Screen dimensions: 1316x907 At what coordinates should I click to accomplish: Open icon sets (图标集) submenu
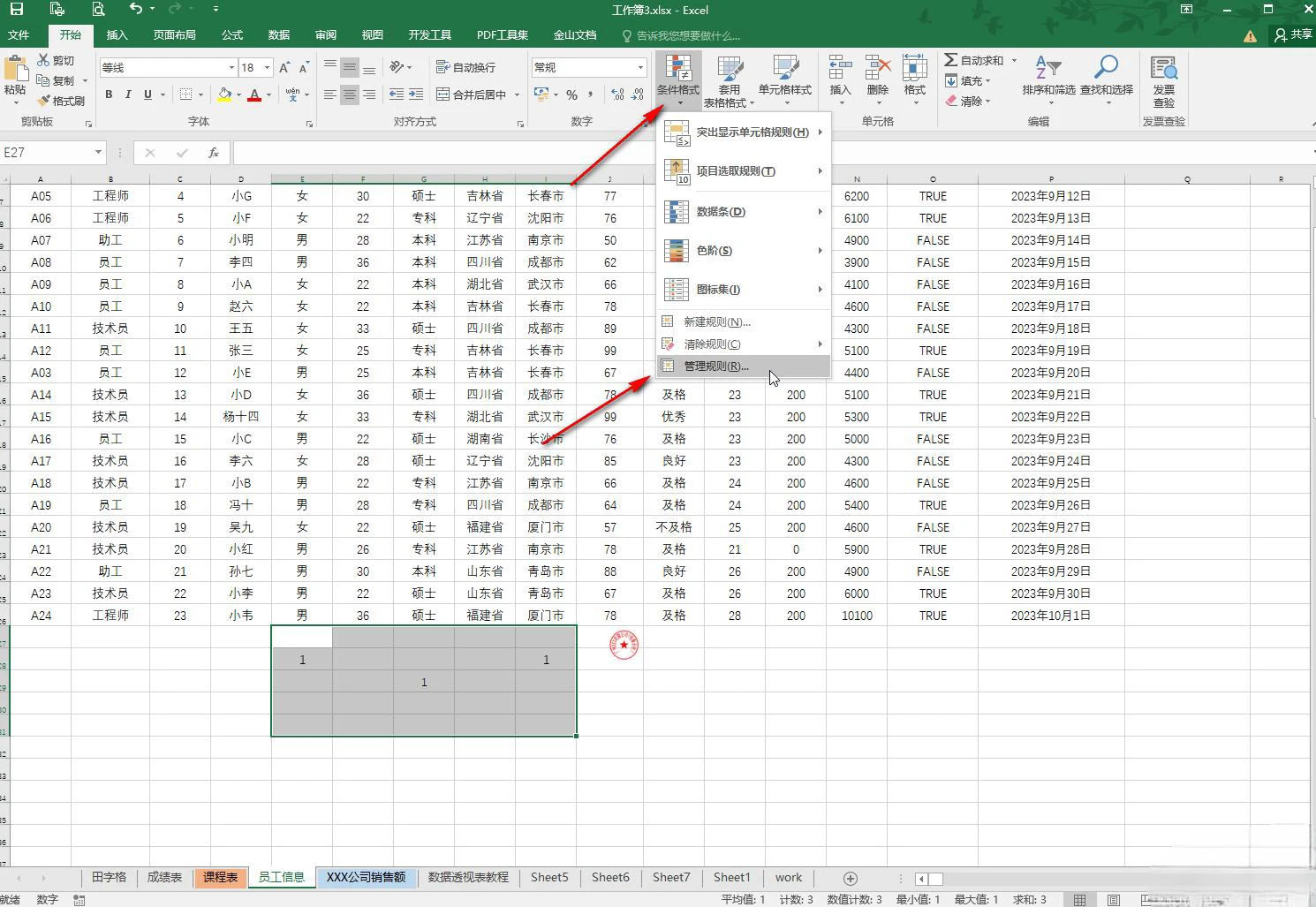pos(744,290)
